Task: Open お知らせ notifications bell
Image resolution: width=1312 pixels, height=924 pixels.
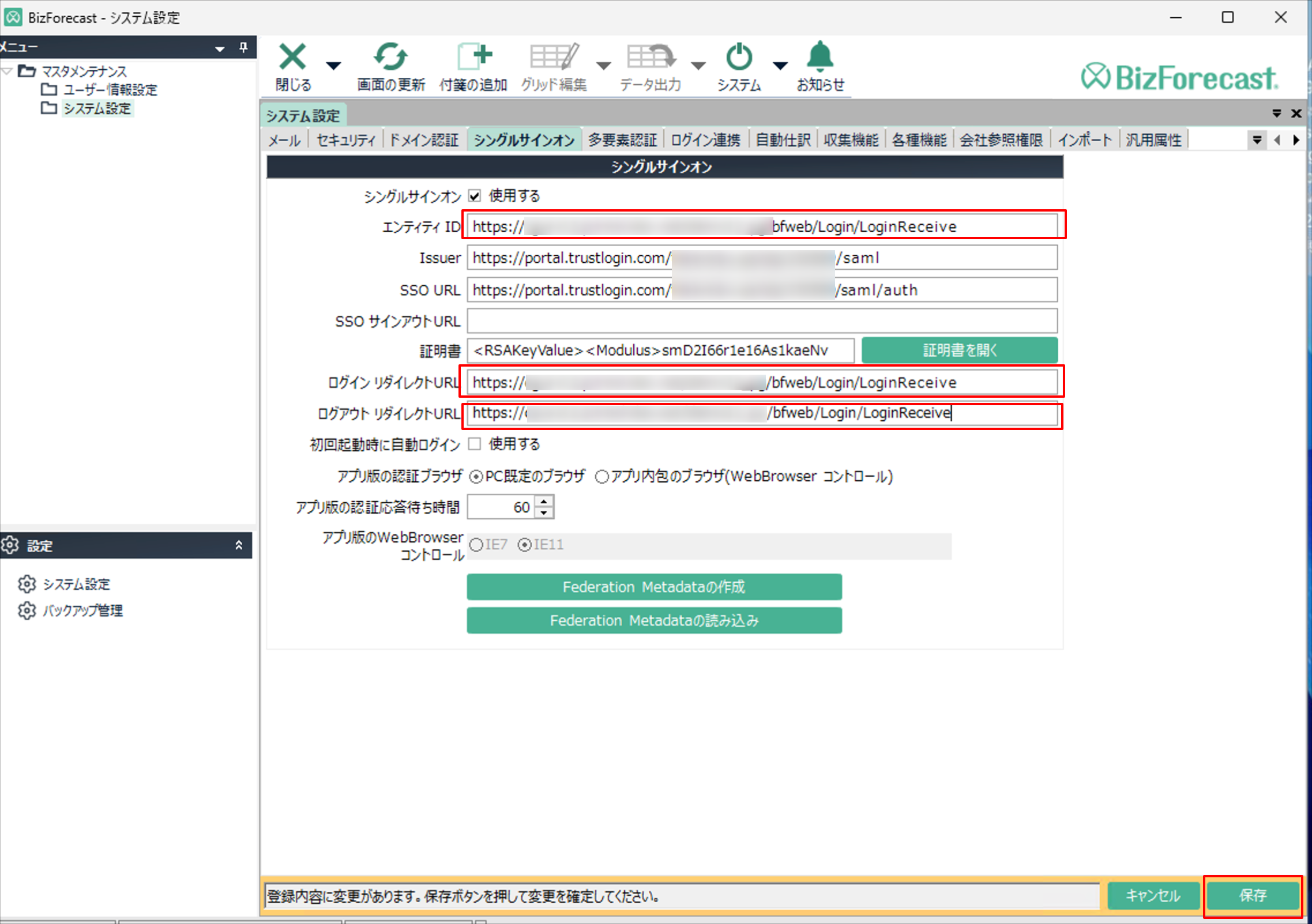Action: tap(819, 57)
